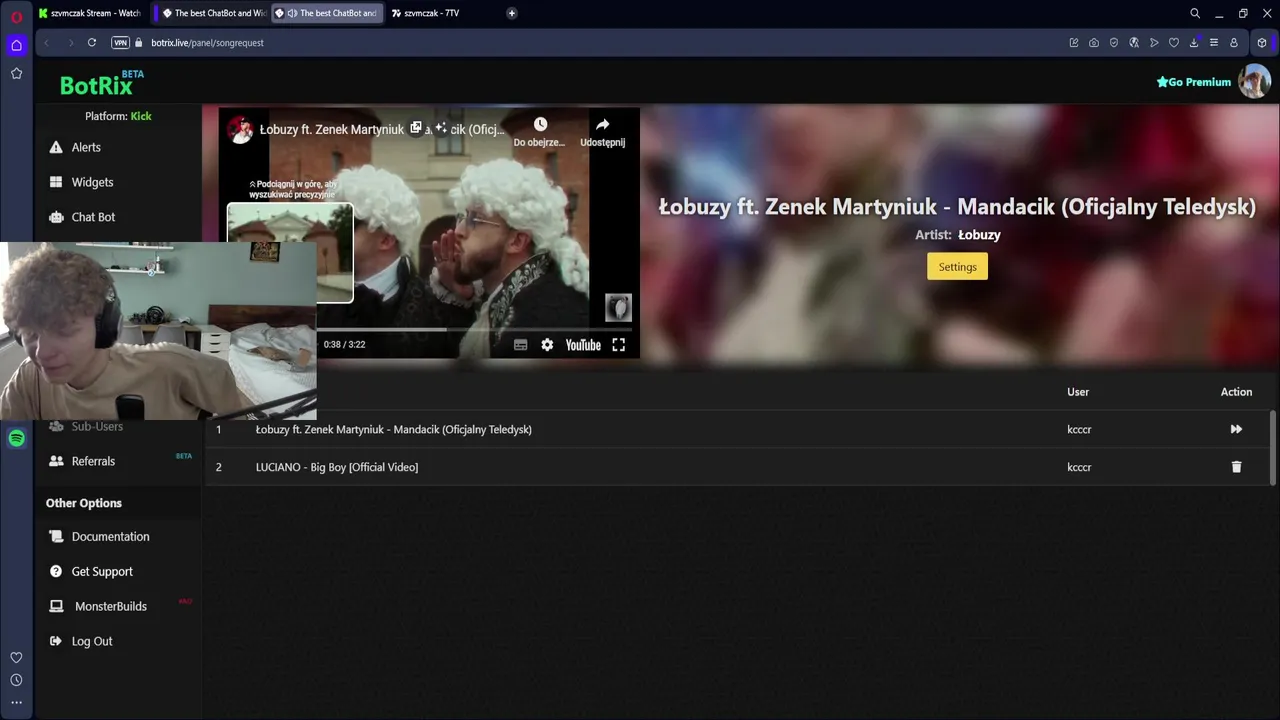Screen dimensions: 1280x720
Task: Toggle the VPN badge in address bar
Action: coord(121,42)
